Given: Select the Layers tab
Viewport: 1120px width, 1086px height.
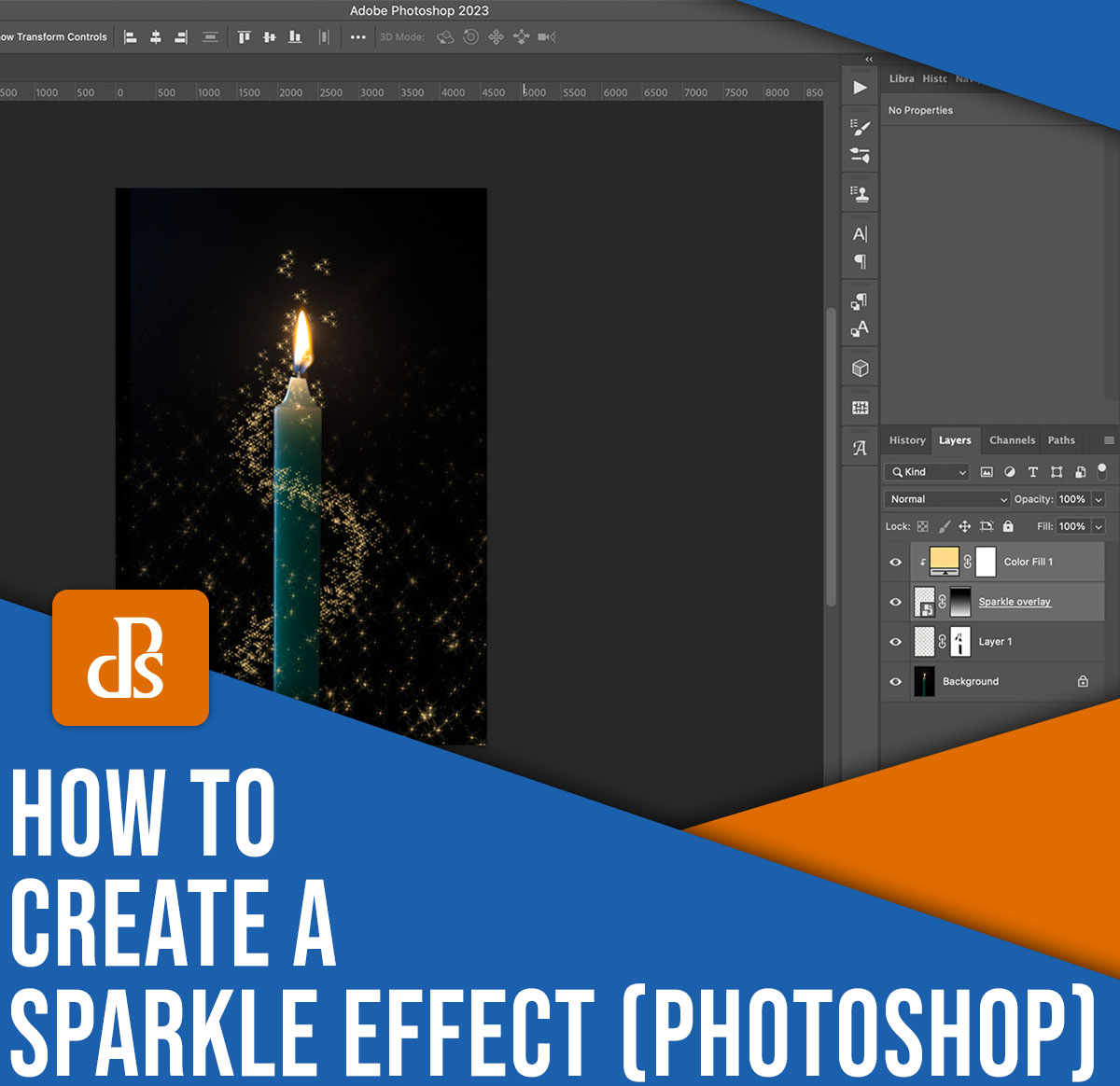Looking at the screenshot, I should pyautogui.click(x=955, y=440).
